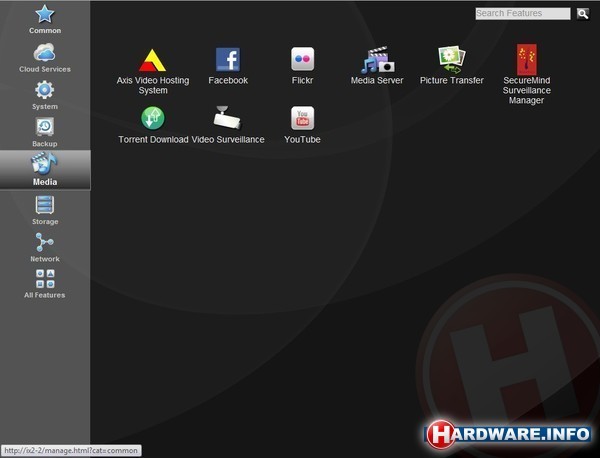Open the Storage category icon
The height and width of the screenshot is (458, 600).
45,205
